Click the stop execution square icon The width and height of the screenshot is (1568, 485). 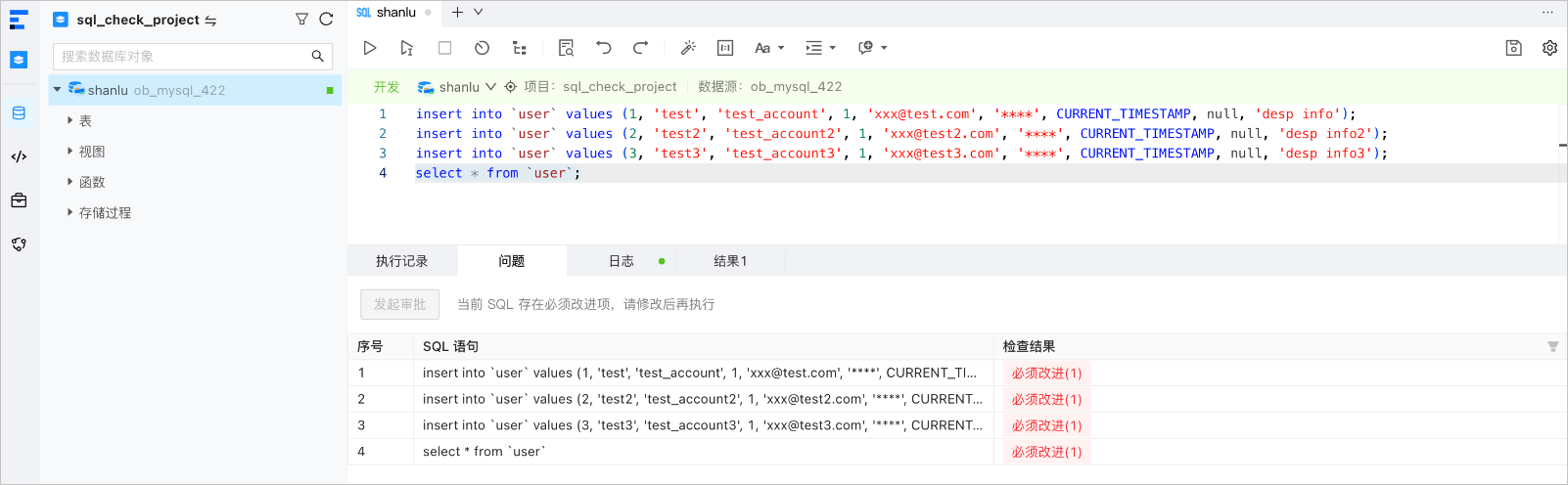(x=444, y=48)
